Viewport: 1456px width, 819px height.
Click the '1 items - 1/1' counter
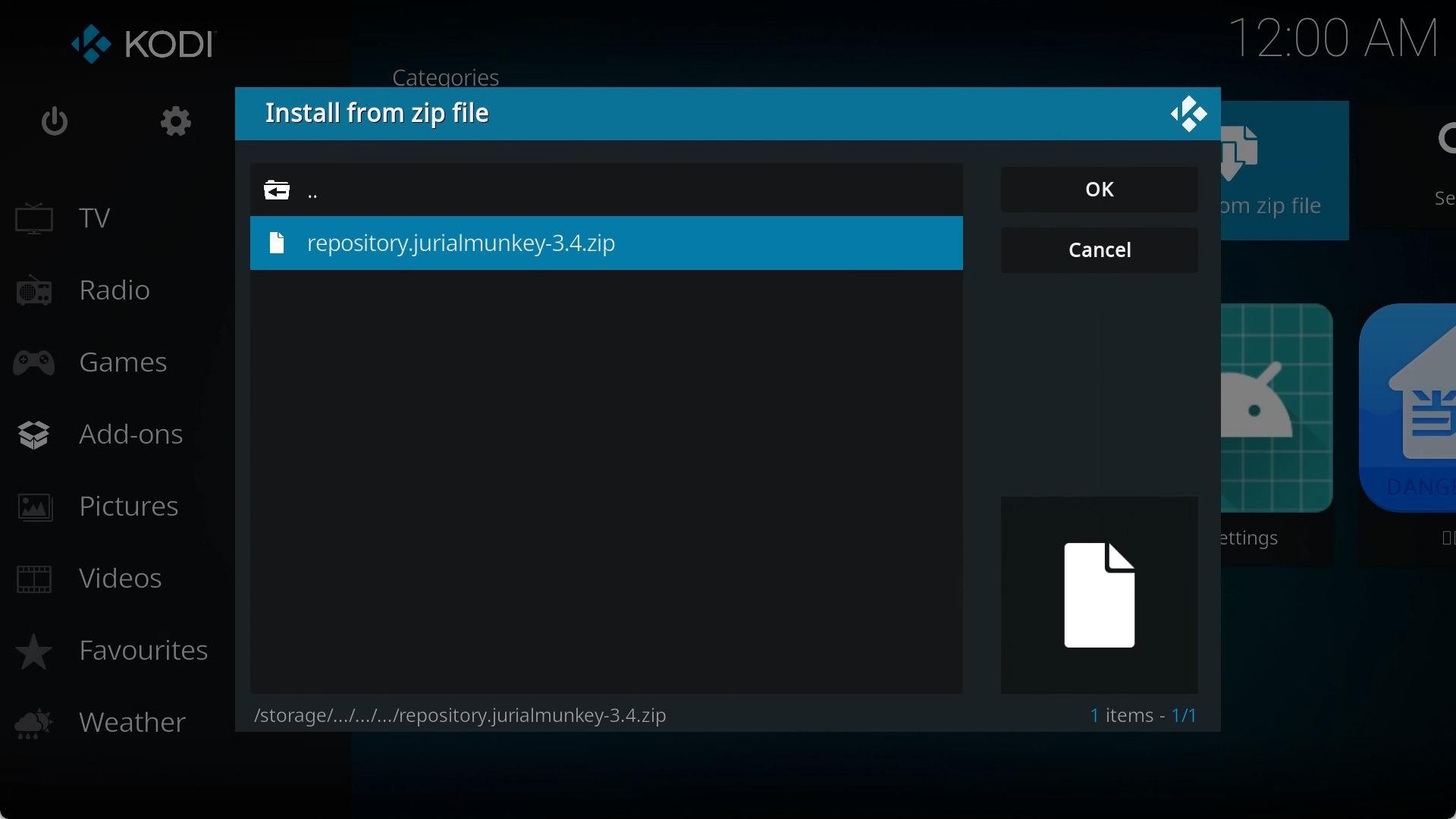1144,716
